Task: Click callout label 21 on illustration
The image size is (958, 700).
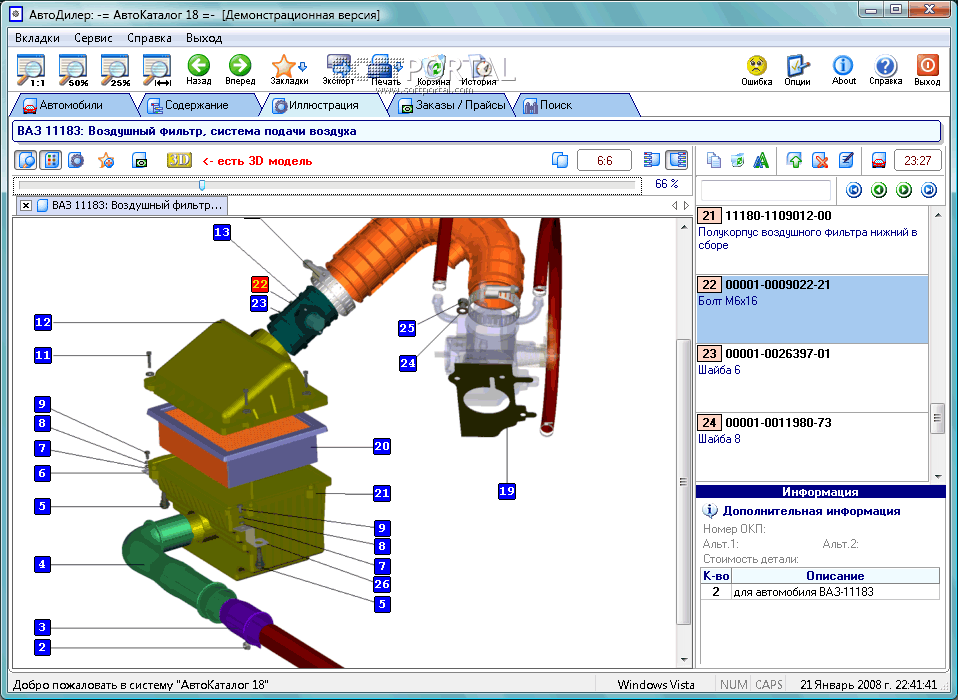Action: 382,493
